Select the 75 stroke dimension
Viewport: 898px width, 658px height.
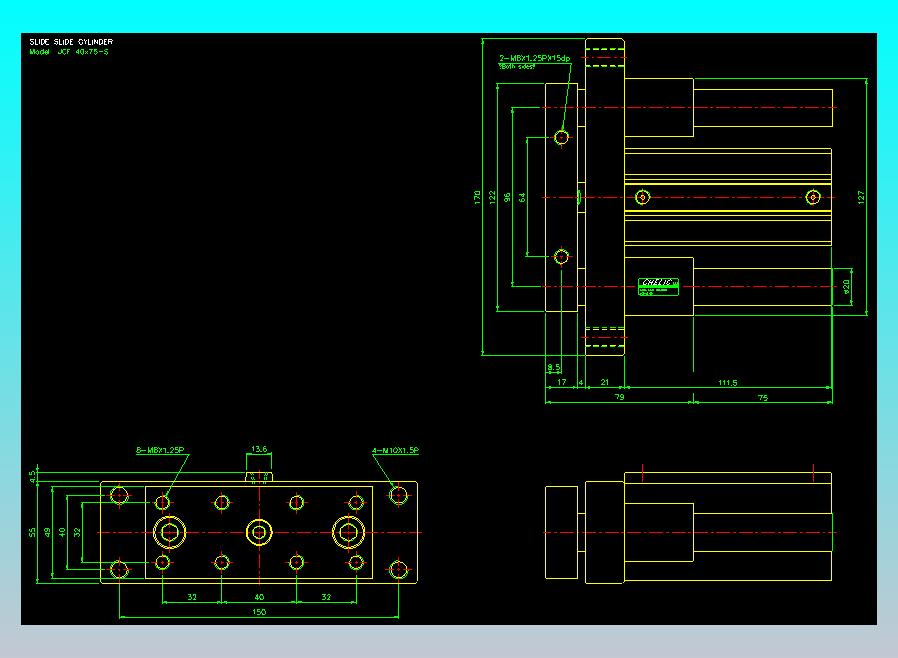click(x=762, y=397)
